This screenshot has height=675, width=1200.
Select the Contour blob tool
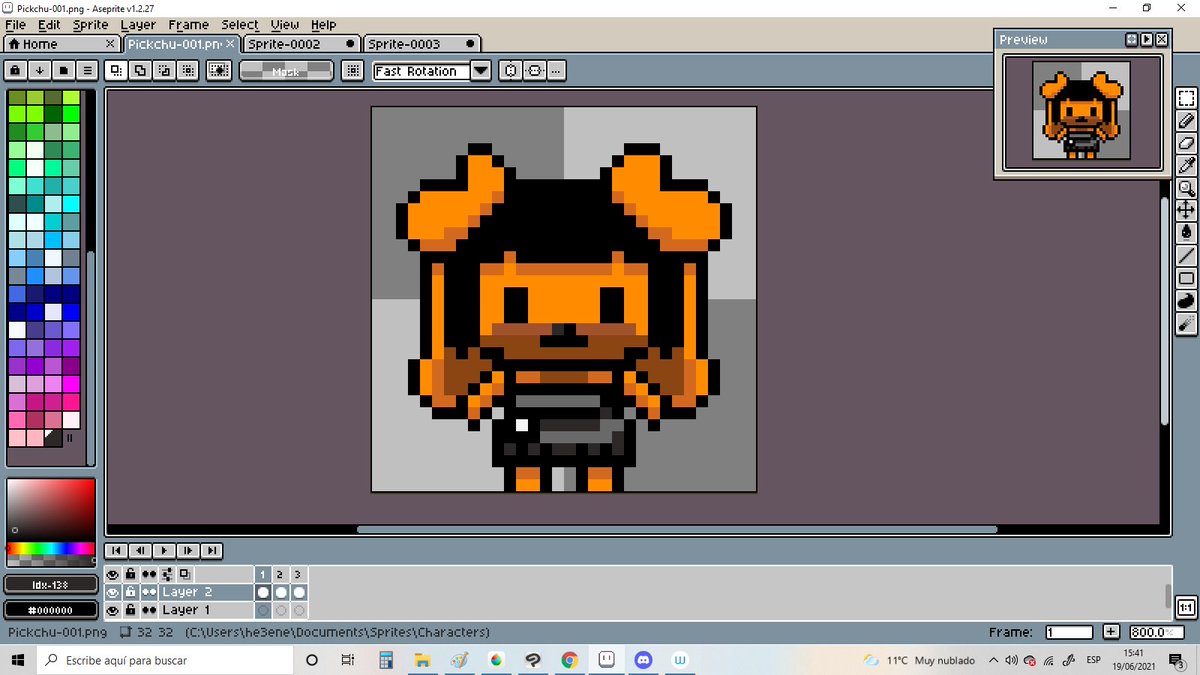coord(1186,300)
